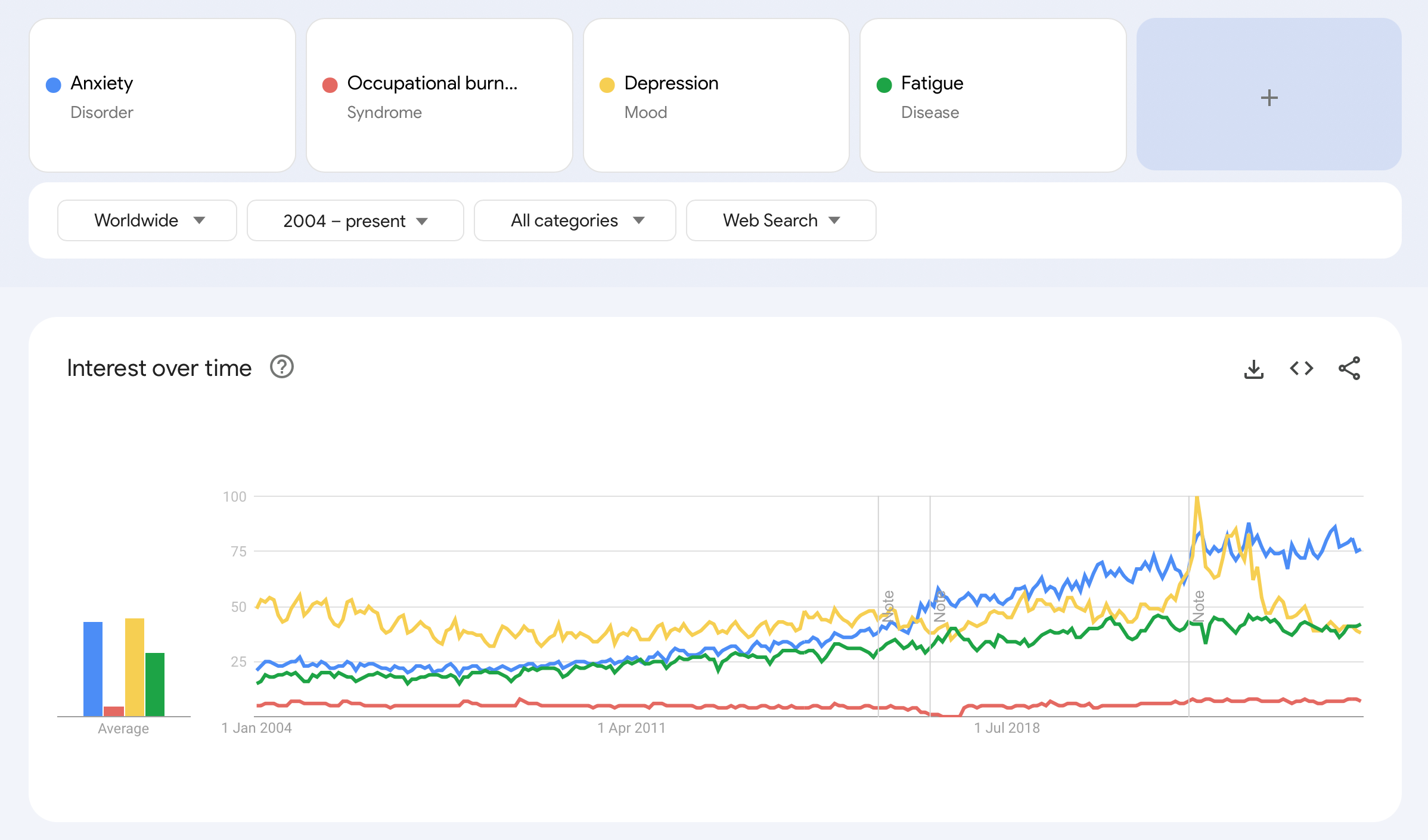1428x840 pixels.
Task: Click the blue Anxiety color dot
Action: pos(54,85)
